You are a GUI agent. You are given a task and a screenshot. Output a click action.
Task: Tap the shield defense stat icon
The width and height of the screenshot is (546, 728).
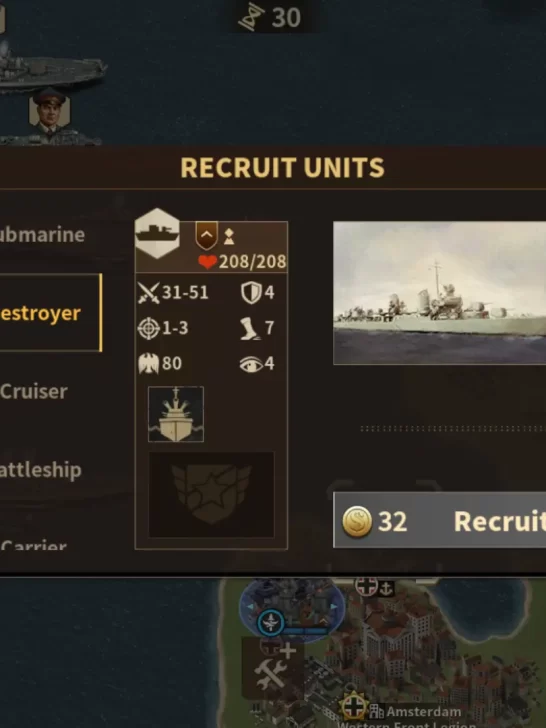[x=251, y=293]
